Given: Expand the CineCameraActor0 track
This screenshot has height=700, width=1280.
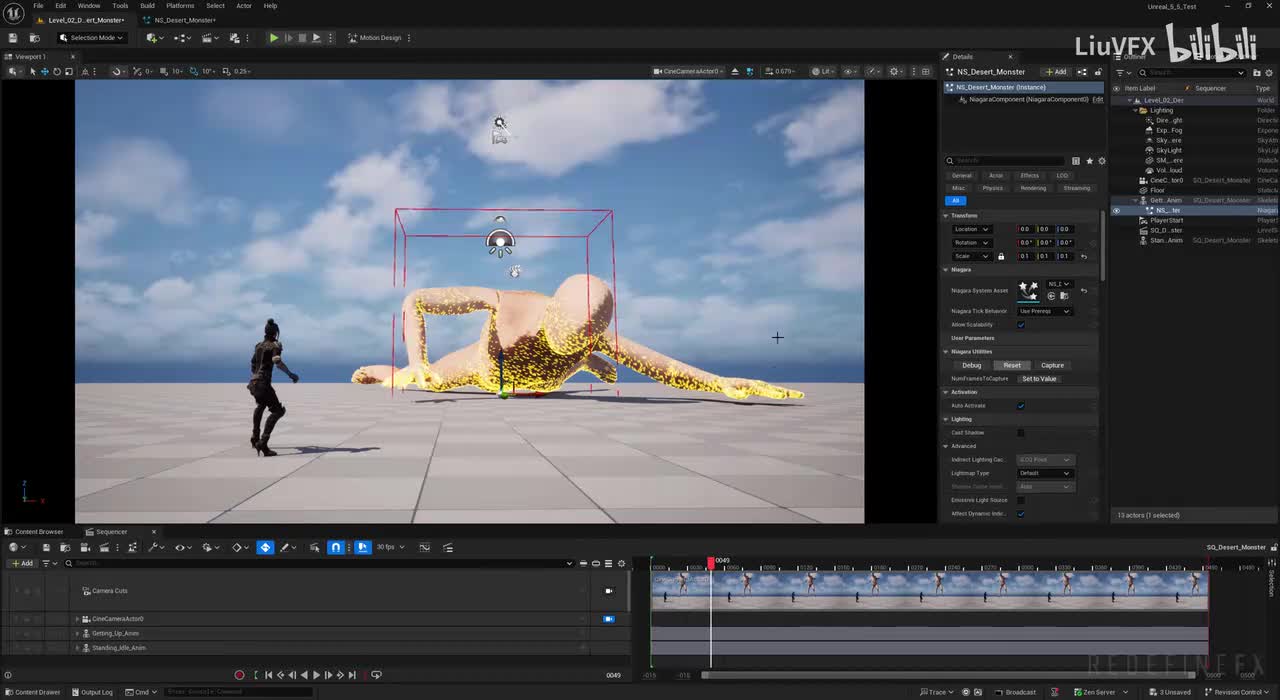Looking at the screenshot, I should [77, 619].
